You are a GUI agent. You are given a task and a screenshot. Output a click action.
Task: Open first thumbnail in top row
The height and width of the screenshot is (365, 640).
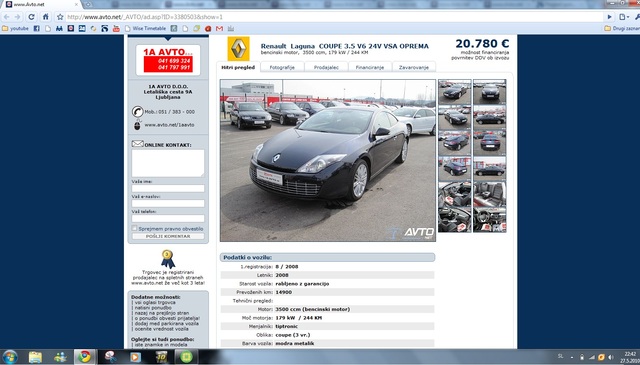(455, 91)
